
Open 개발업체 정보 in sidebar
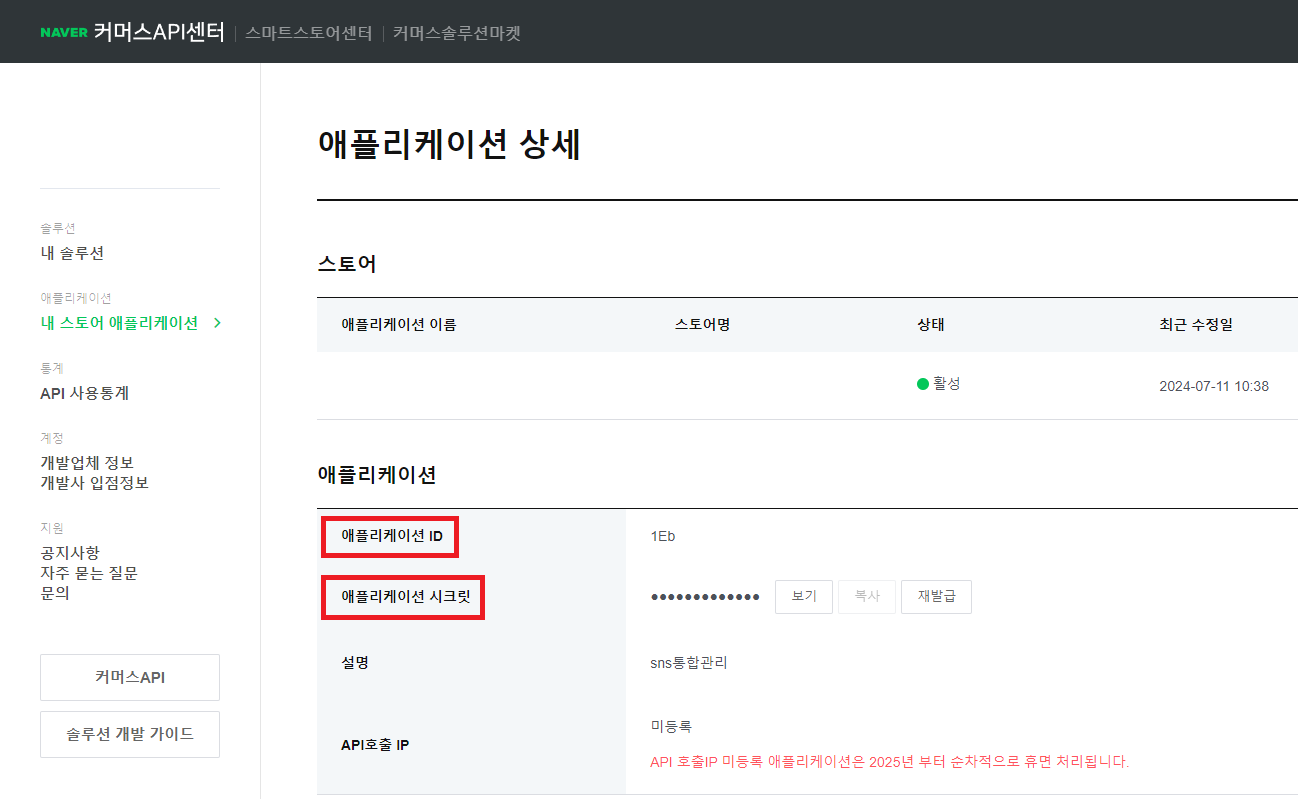tap(86, 462)
